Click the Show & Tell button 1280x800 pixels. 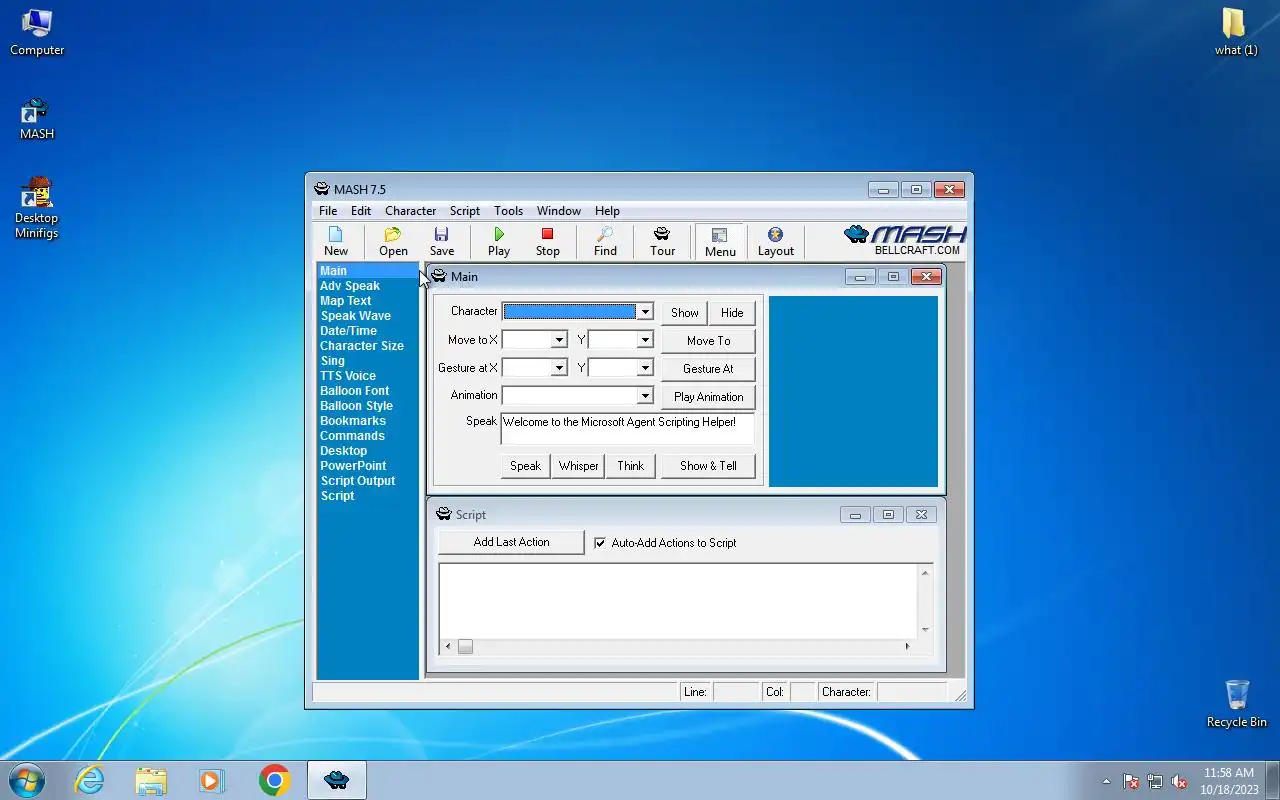pyautogui.click(x=708, y=466)
